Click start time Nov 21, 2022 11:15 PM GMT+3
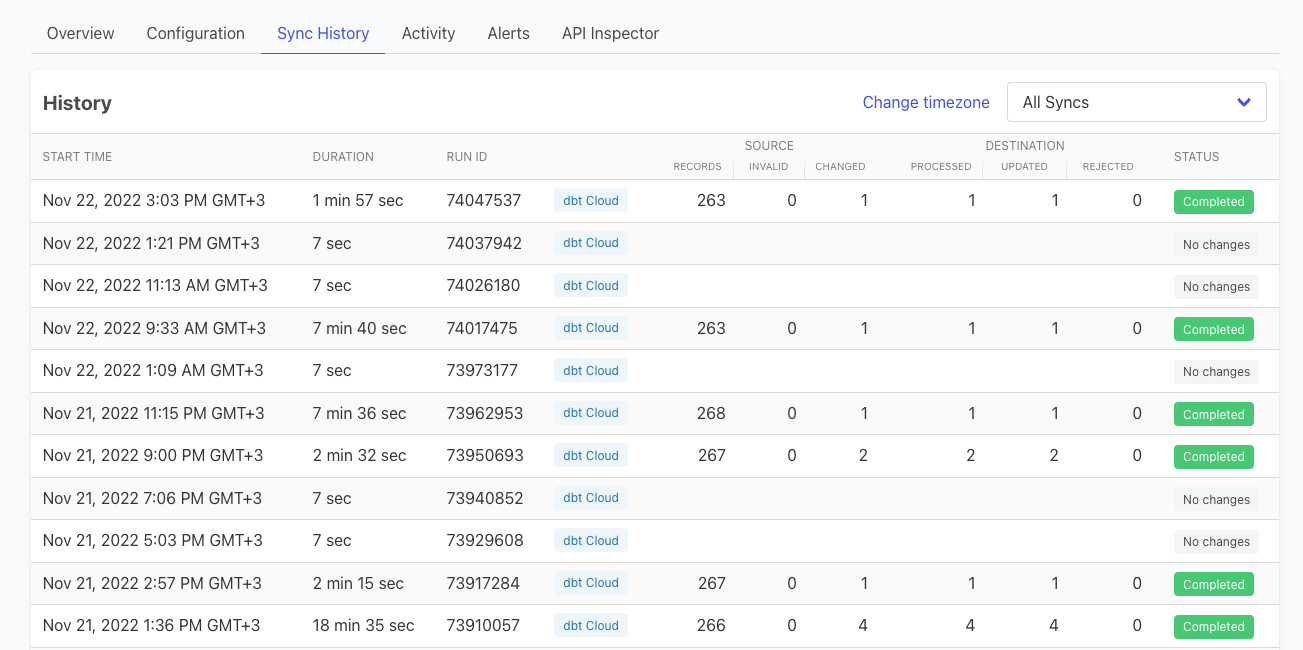Screen dimensions: 1303x650 coord(154,413)
